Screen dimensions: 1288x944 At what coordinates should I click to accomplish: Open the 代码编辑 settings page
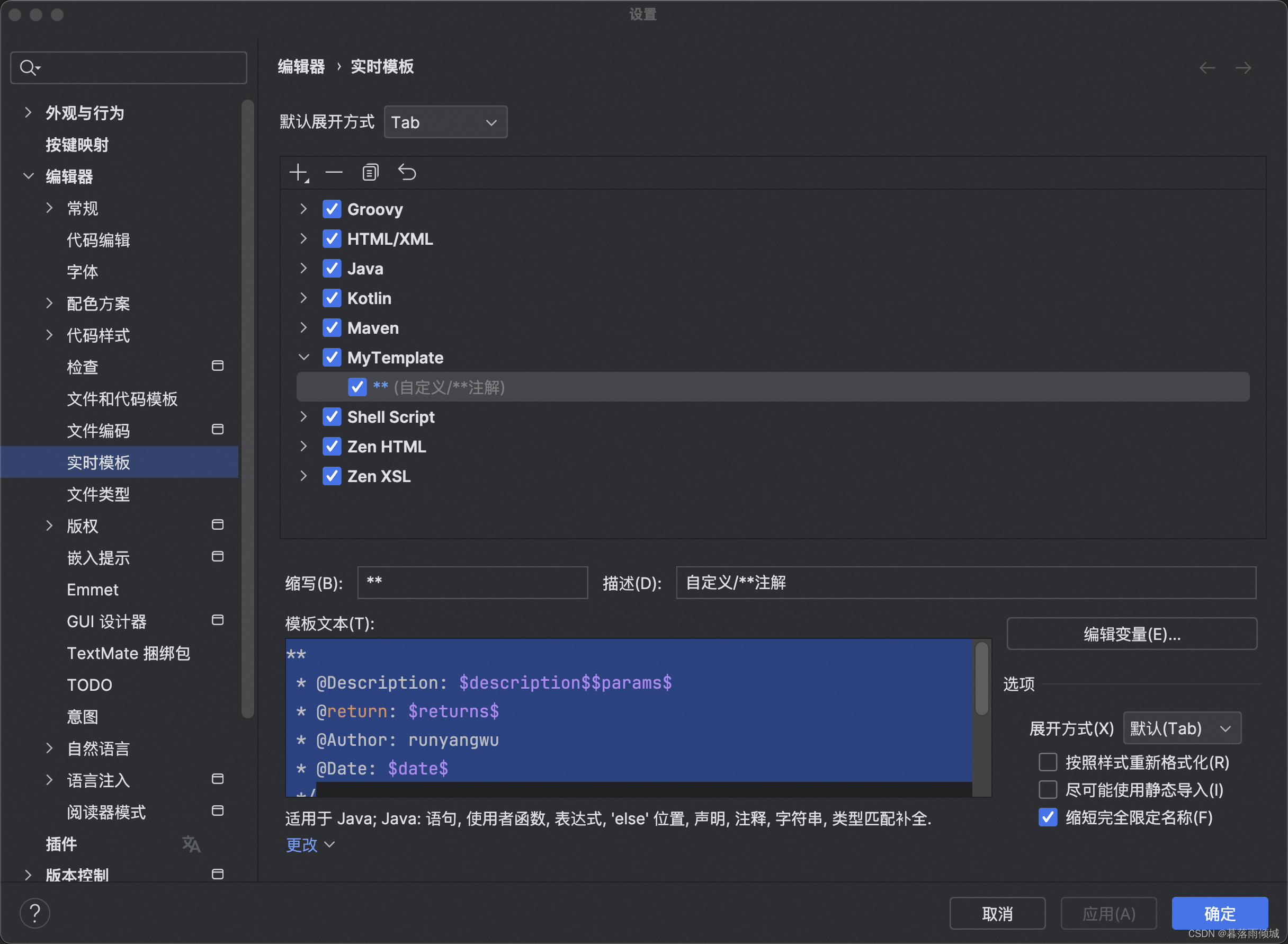point(99,240)
